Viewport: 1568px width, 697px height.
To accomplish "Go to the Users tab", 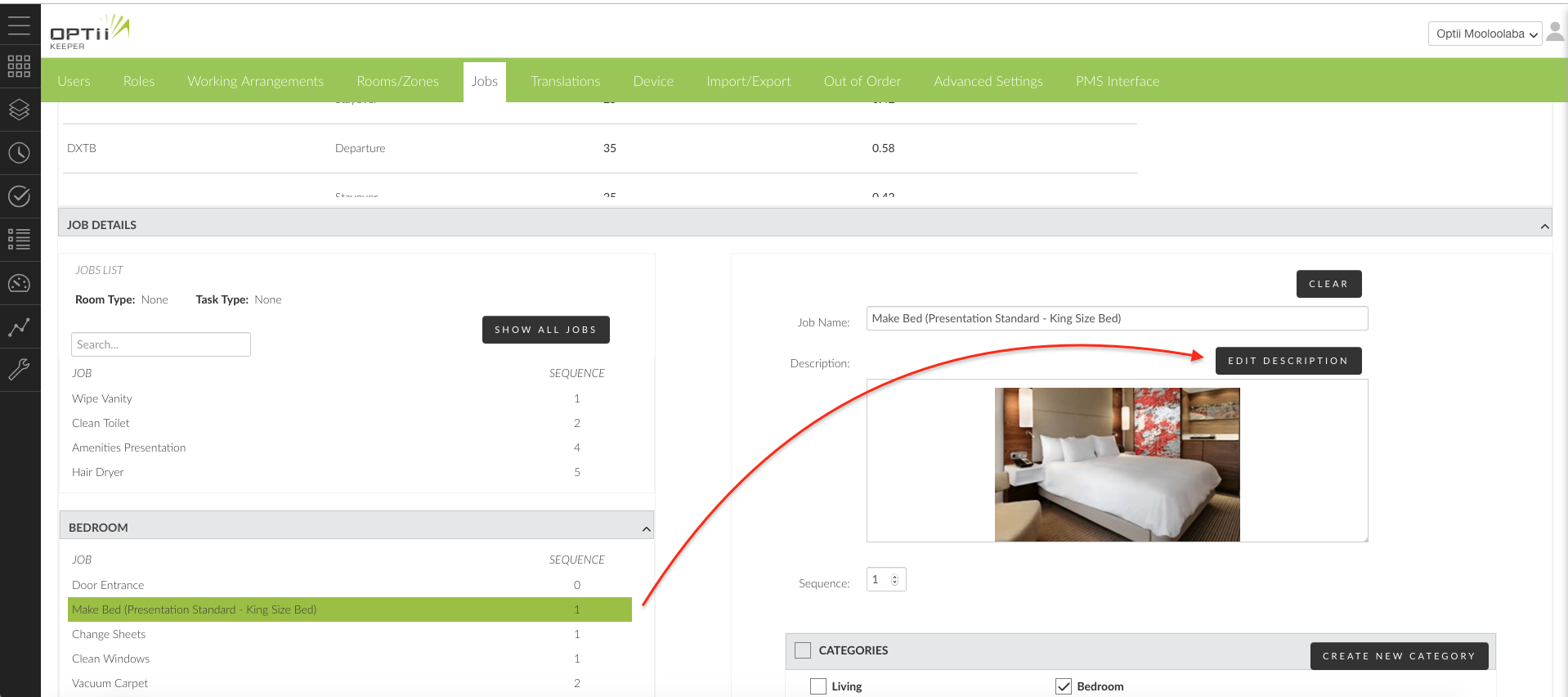I will pyautogui.click(x=74, y=81).
